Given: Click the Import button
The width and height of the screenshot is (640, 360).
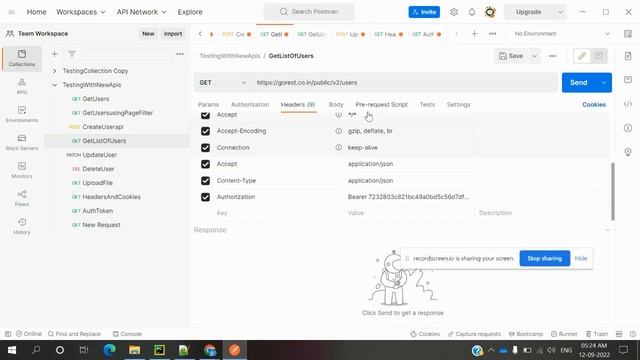Looking at the screenshot, I should click(x=173, y=34).
